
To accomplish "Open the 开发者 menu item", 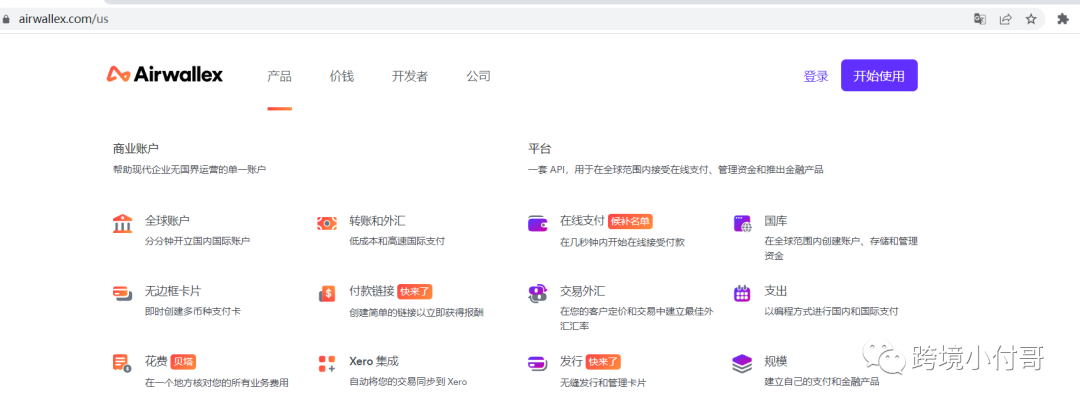I will tap(410, 77).
